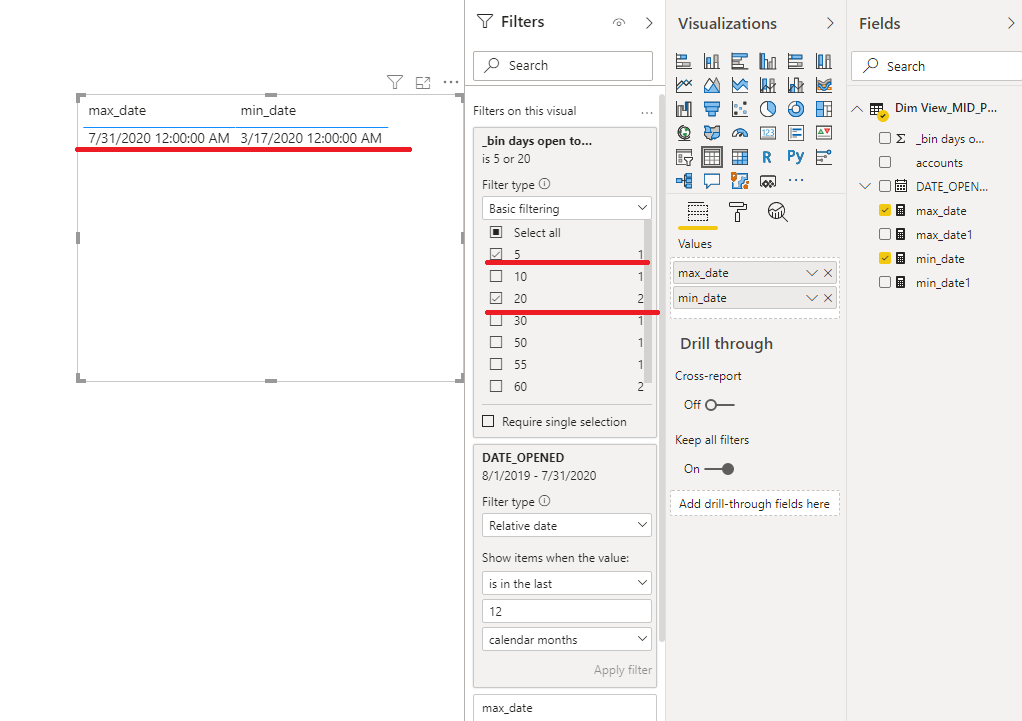Enter focus mode on the table visual
Image resolution: width=1022 pixels, height=721 pixels.
pos(423,82)
